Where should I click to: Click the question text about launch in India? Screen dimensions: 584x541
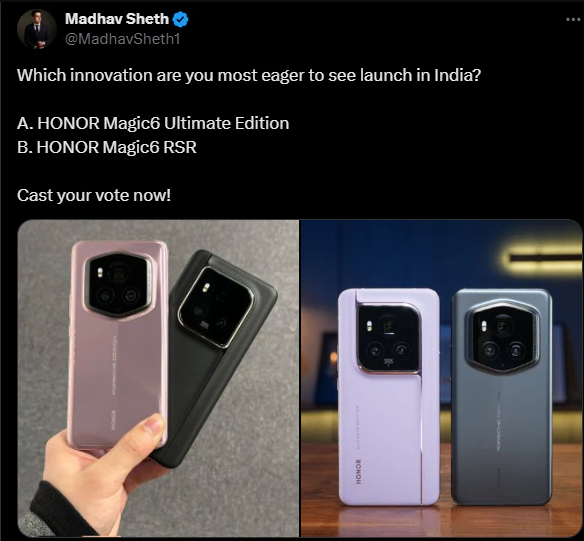tap(249, 75)
